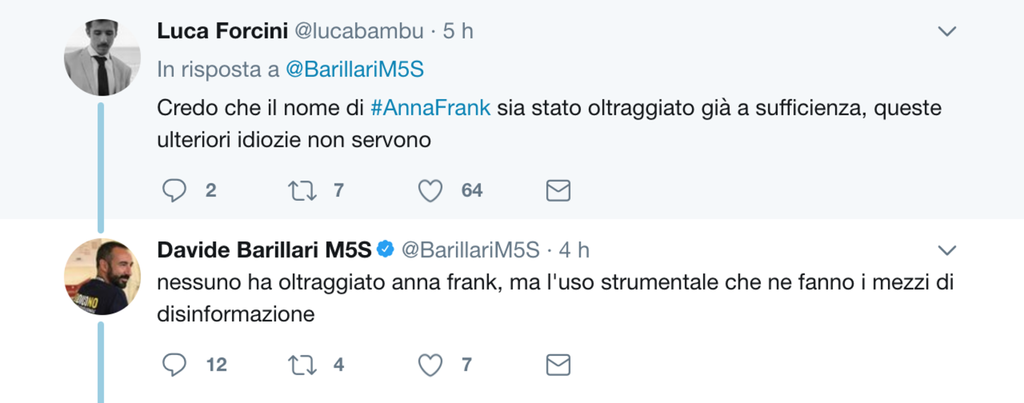Send Luca Forcini's tweet via direct message
This screenshot has width=1024, height=403.
[x=558, y=190]
